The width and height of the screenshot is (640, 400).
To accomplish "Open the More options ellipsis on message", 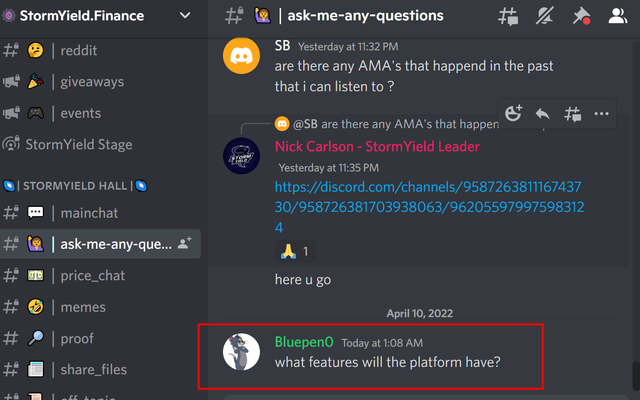I will click(602, 113).
